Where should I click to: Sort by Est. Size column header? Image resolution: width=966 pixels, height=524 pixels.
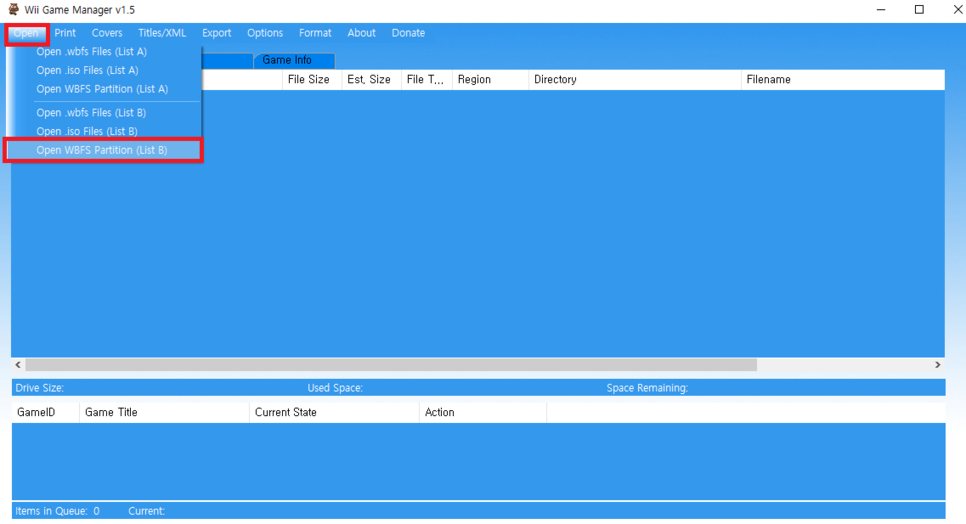371,79
